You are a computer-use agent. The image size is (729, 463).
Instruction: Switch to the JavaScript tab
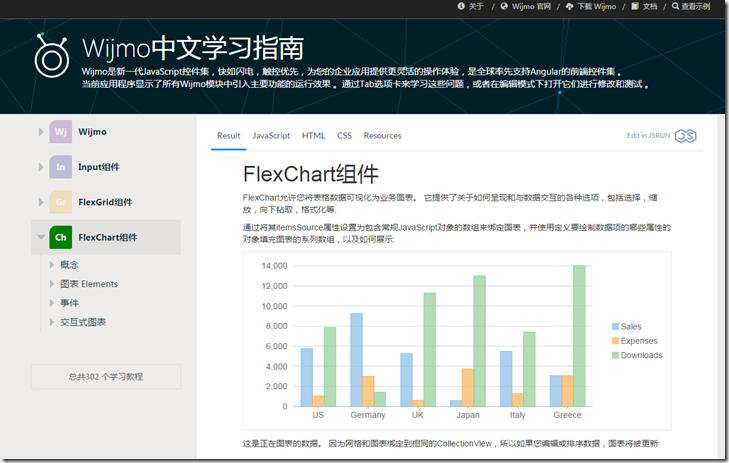click(x=271, y=136)
